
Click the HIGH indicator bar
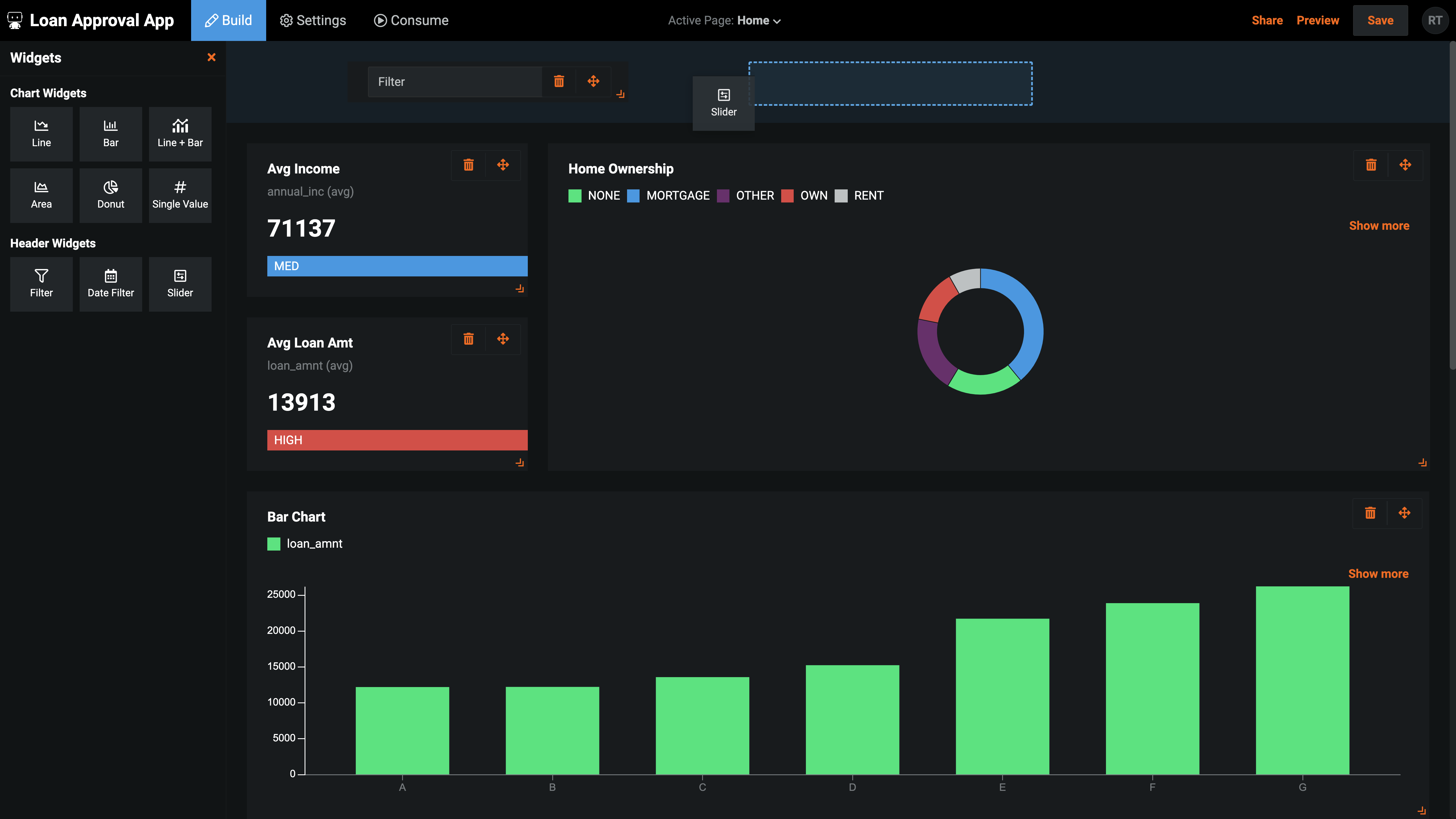click(397, 440)
